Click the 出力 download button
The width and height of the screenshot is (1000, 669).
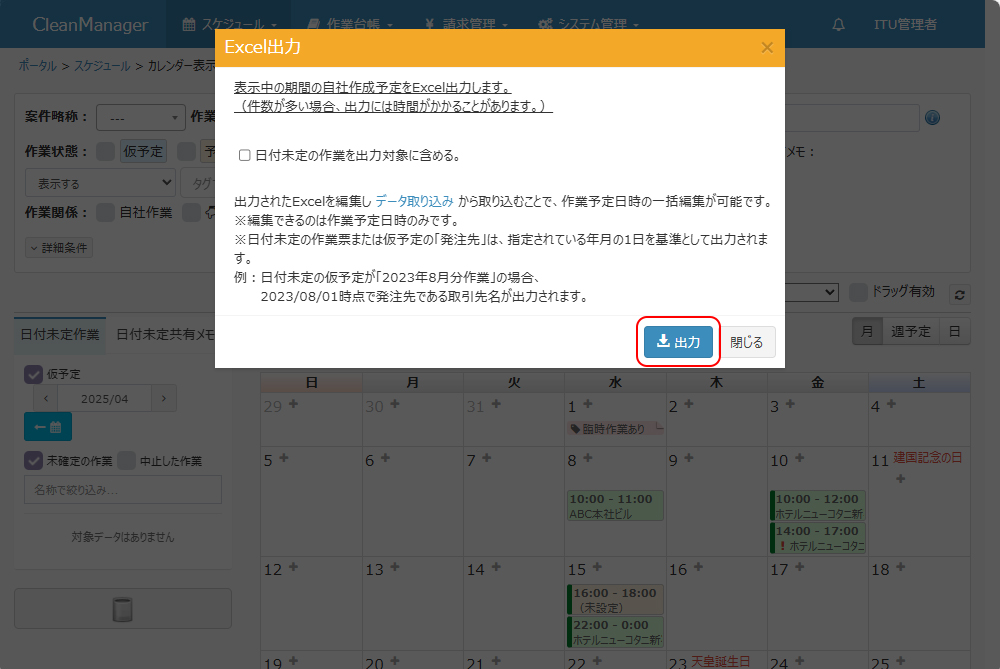(678, 342)
